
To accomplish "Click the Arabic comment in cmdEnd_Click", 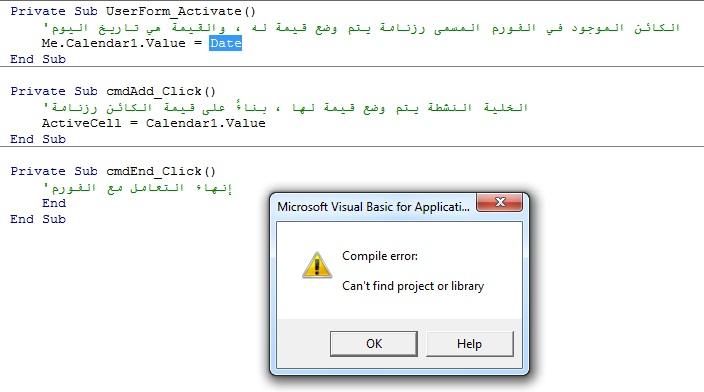I will (x=137, y=188).
